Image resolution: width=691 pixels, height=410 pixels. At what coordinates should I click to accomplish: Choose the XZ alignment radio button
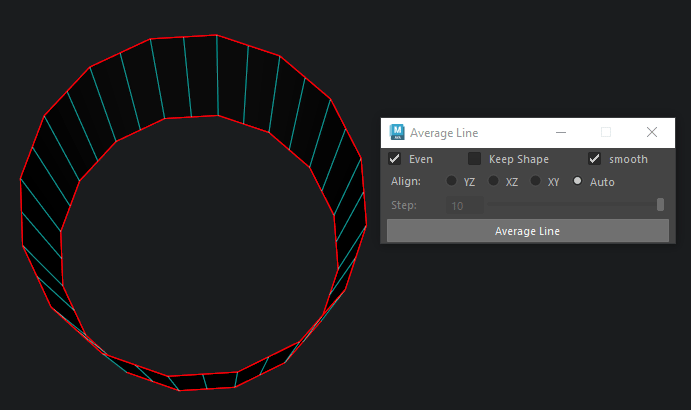coord(494,182)
